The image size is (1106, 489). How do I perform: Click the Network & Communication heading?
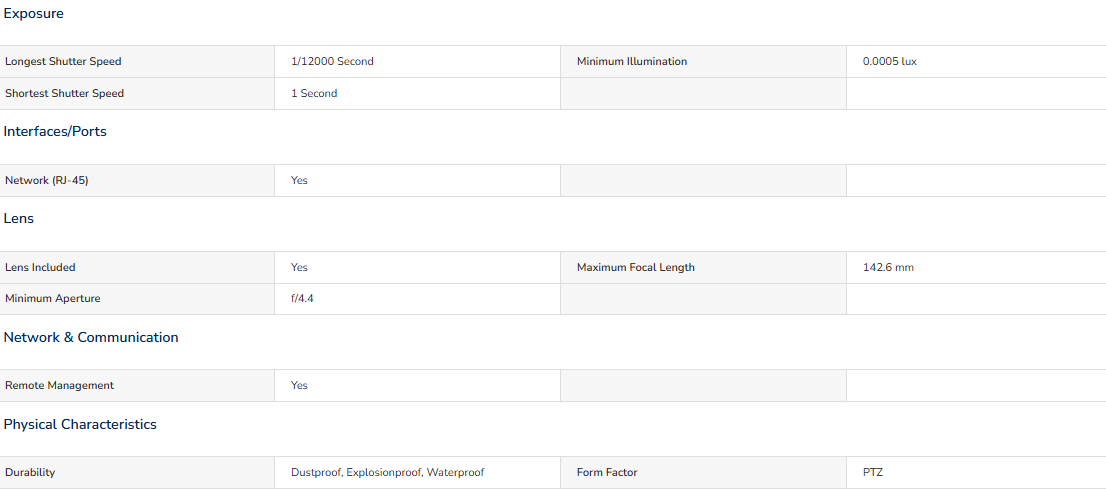click(91, 337)
